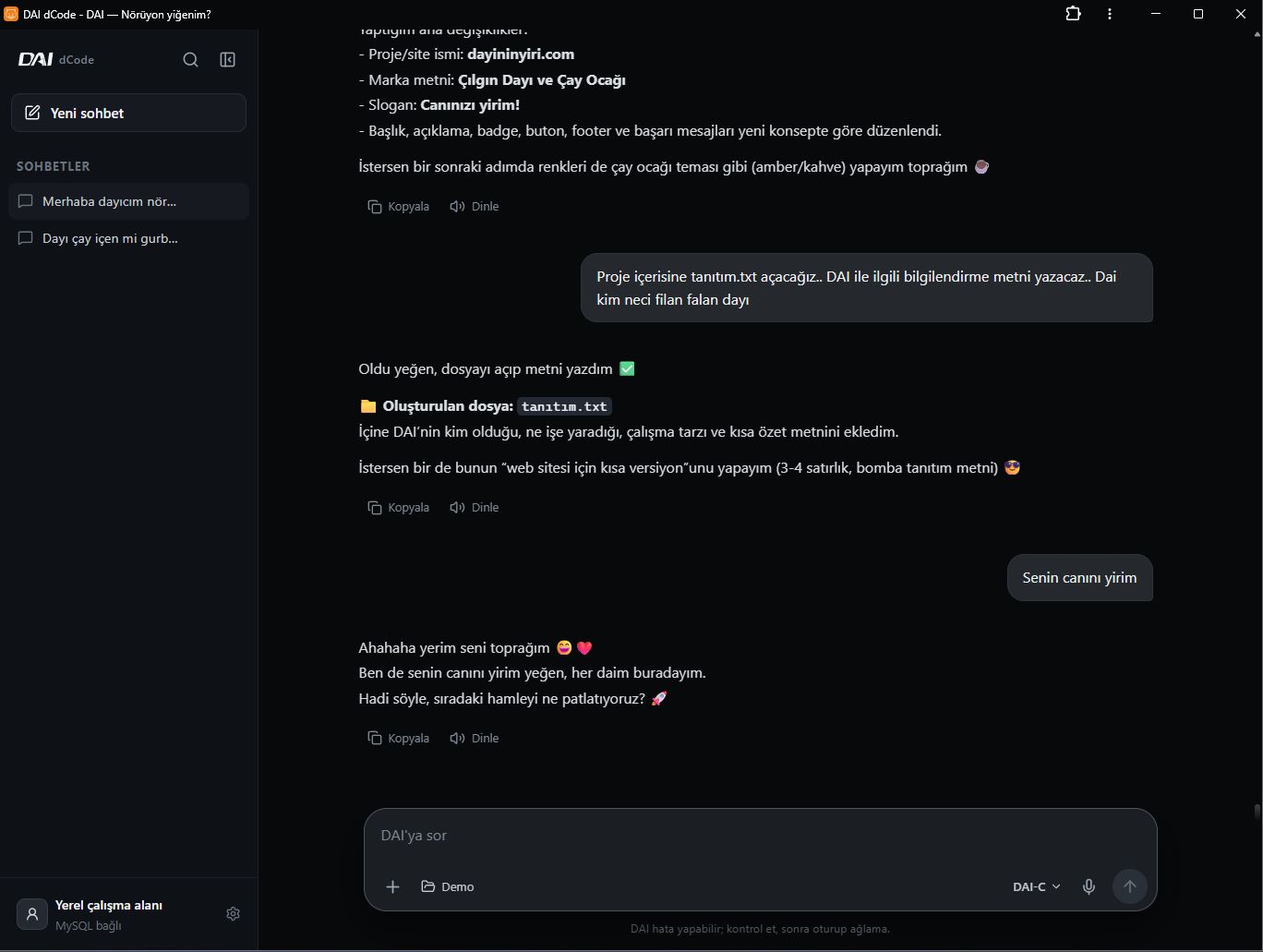Click the plus attachment icon
Image resolution: width=1263 pixels, height=952 pixels.
coord(392,886)
